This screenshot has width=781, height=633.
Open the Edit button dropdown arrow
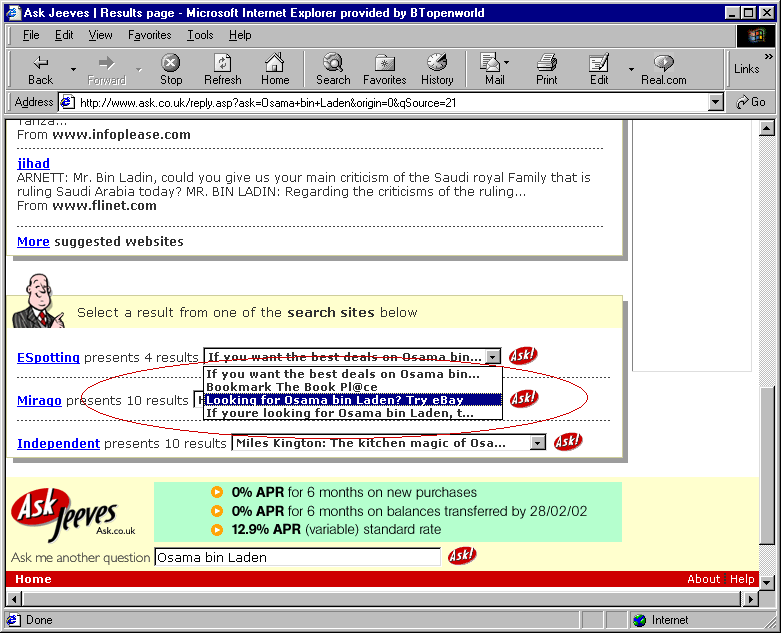(631, 69)
